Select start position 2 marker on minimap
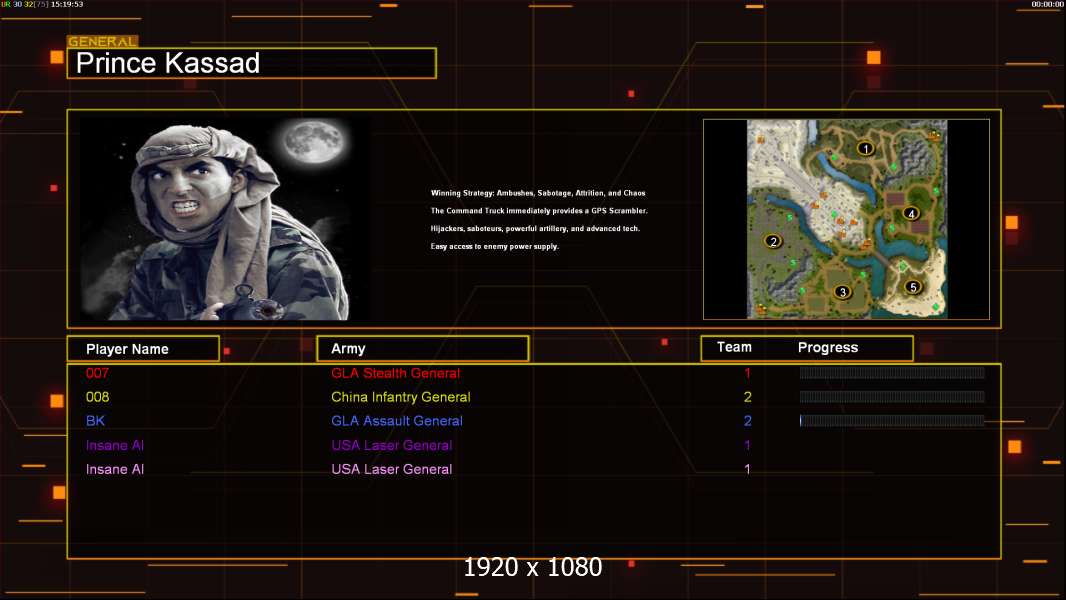Viewport: 1066px width, 600px height. click(x=772, y=241)
